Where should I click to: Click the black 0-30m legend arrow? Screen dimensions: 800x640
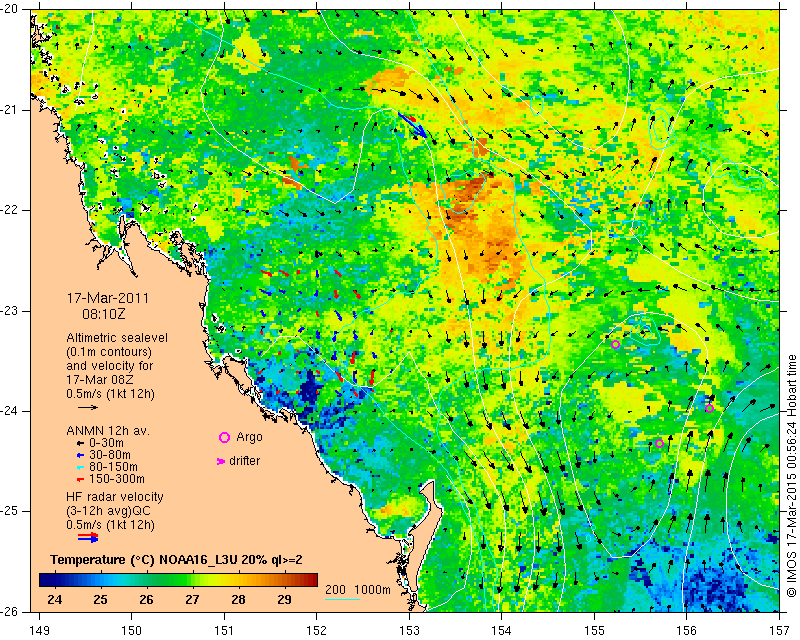point(80,443)
